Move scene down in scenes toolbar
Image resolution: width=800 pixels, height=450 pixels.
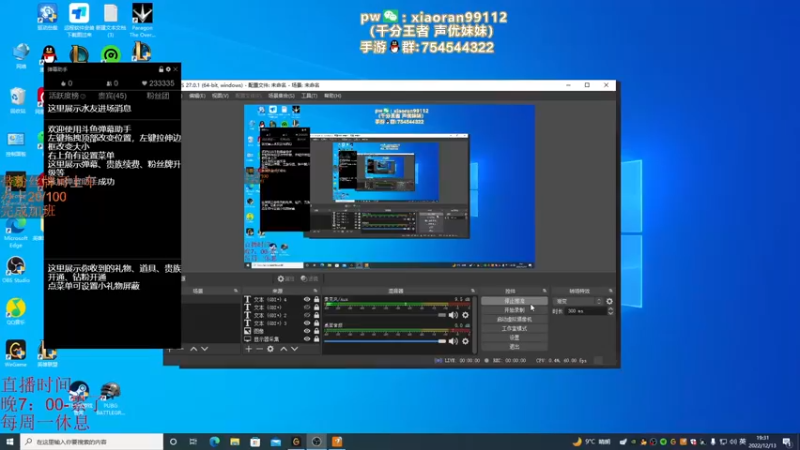[205, 349]
